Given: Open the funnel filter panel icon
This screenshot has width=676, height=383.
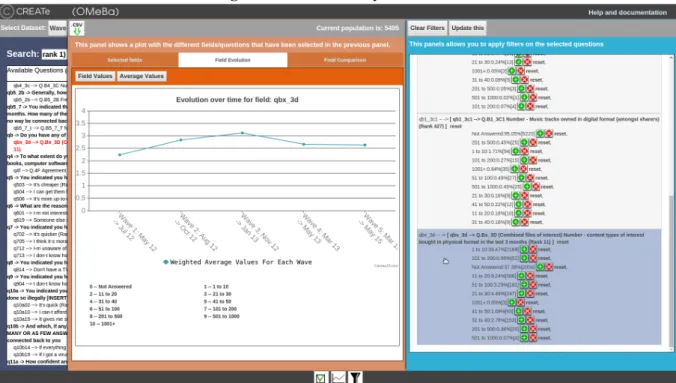Looking at the screenshot, I should 355,378.
